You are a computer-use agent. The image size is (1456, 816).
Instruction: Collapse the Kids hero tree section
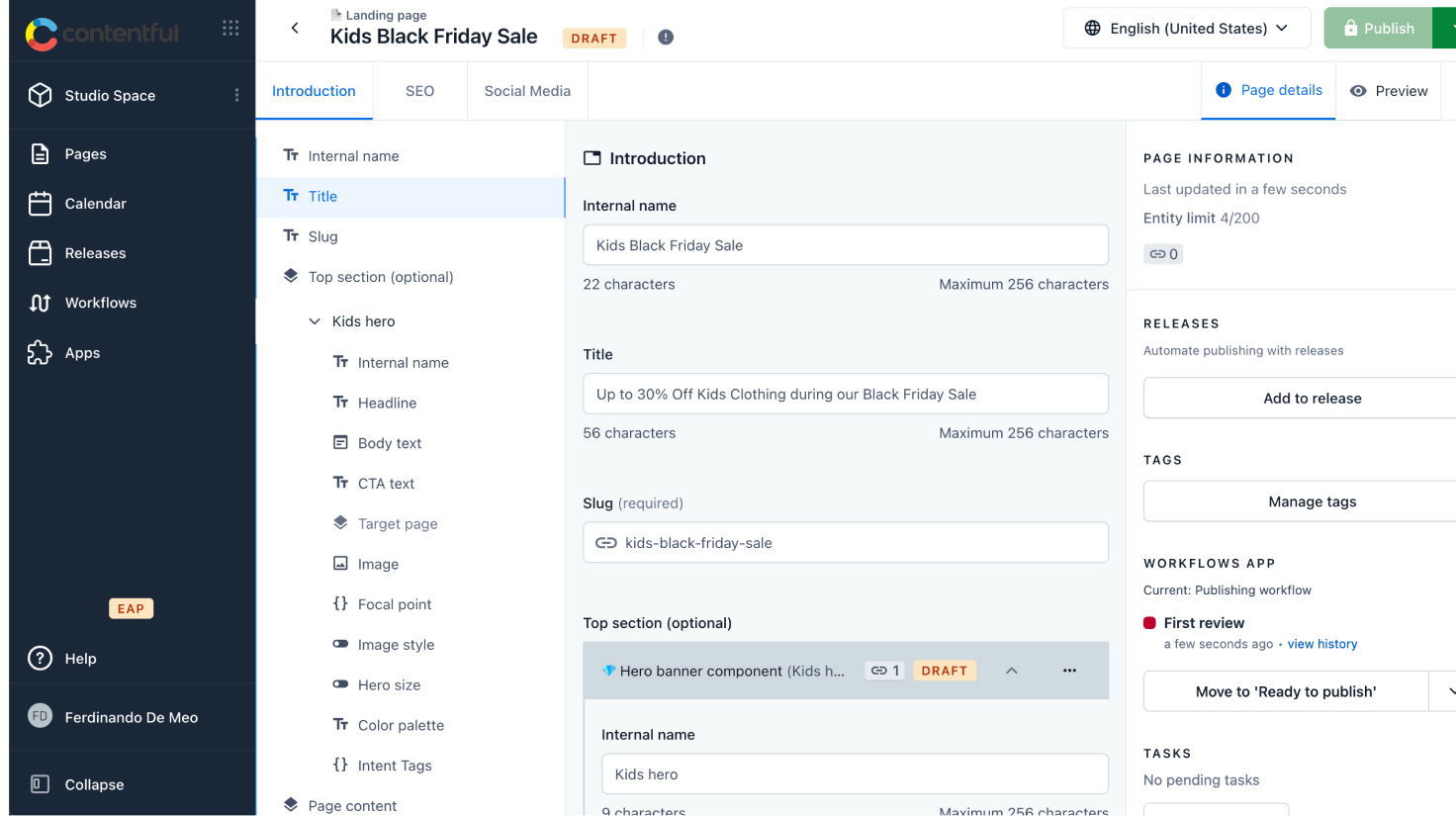pos(315,321)
